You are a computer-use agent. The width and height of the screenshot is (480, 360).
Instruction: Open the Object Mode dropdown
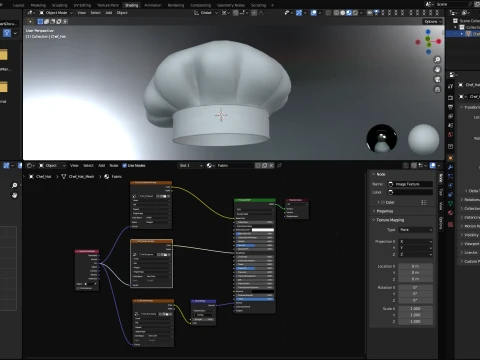point(56,13)
